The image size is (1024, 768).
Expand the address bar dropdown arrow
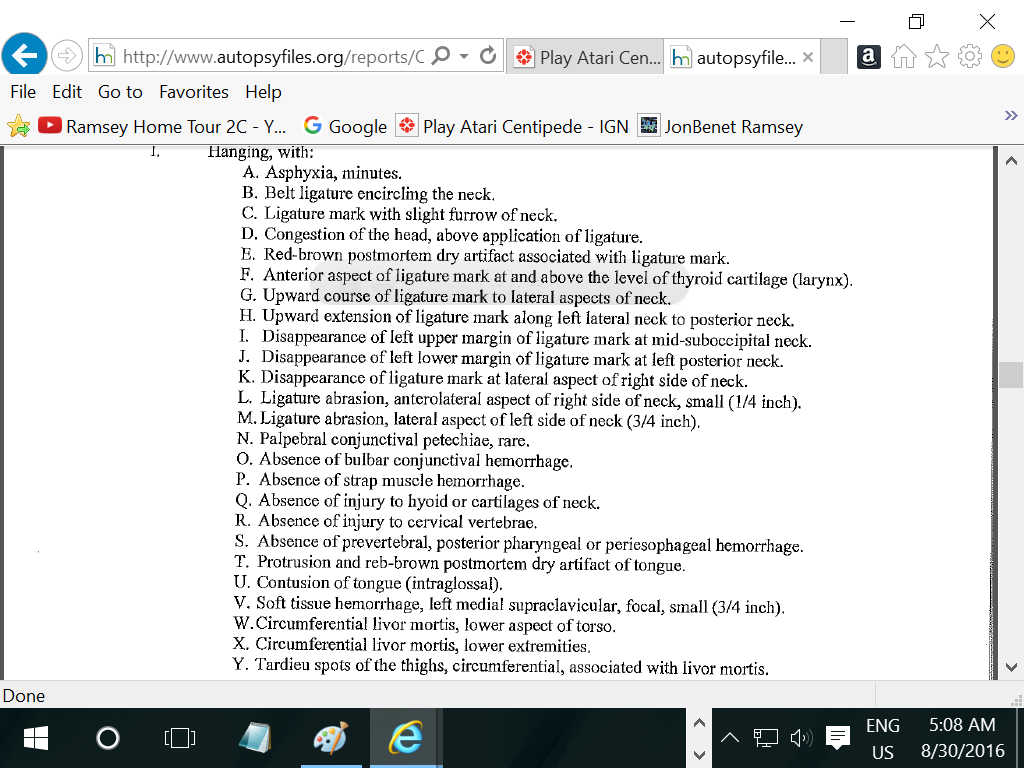point(464,57)
